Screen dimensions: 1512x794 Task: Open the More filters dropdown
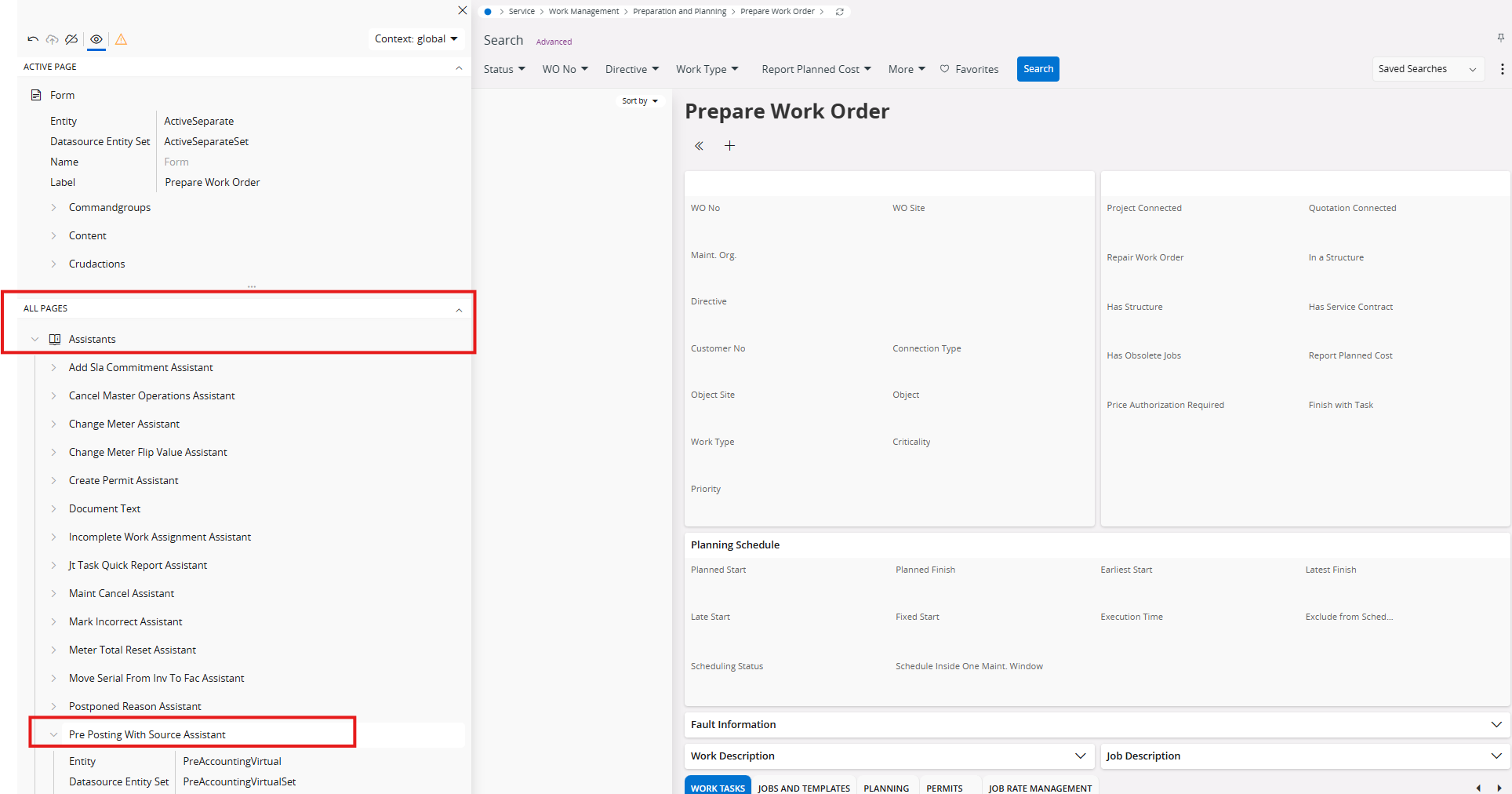pyautogui.click(x=907, y=69)
